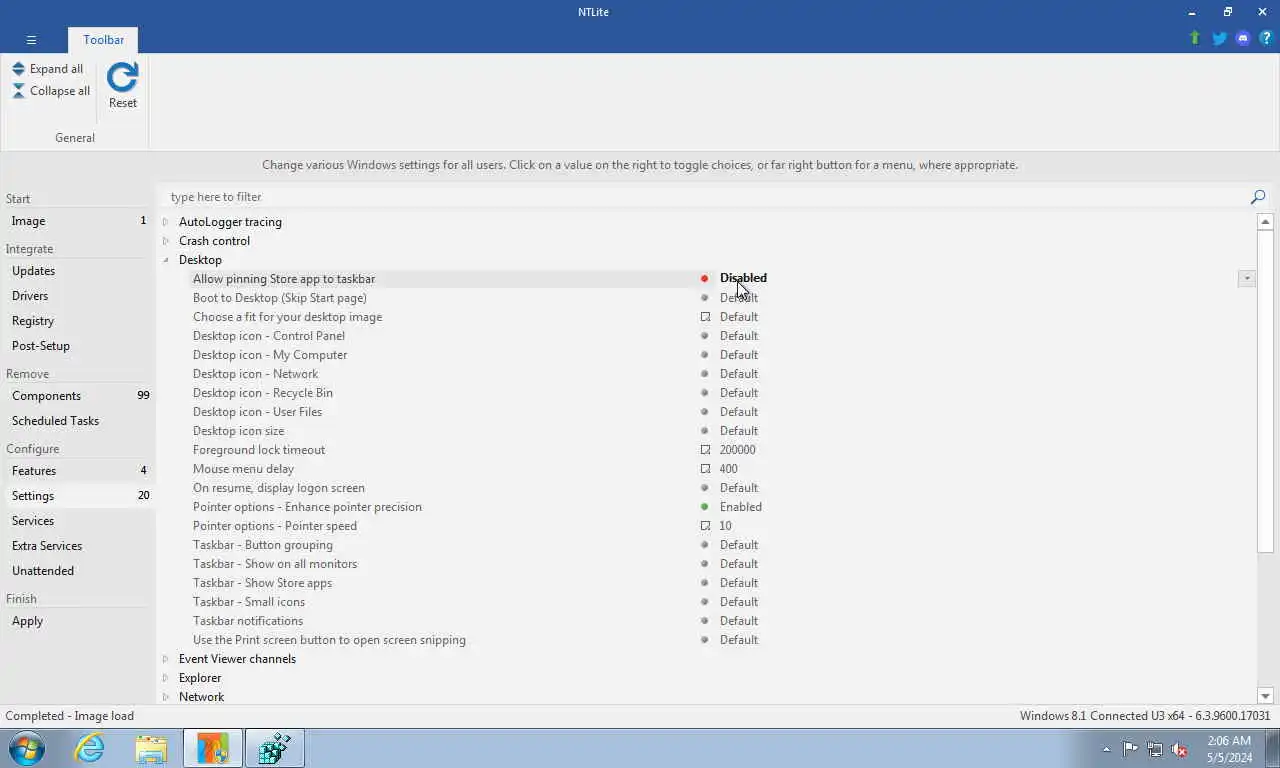Image resolution: width=1280 pixels, height=768 pixels.
Task: Click edit icon for desktop image fit
Action: [x=705, y=317]
